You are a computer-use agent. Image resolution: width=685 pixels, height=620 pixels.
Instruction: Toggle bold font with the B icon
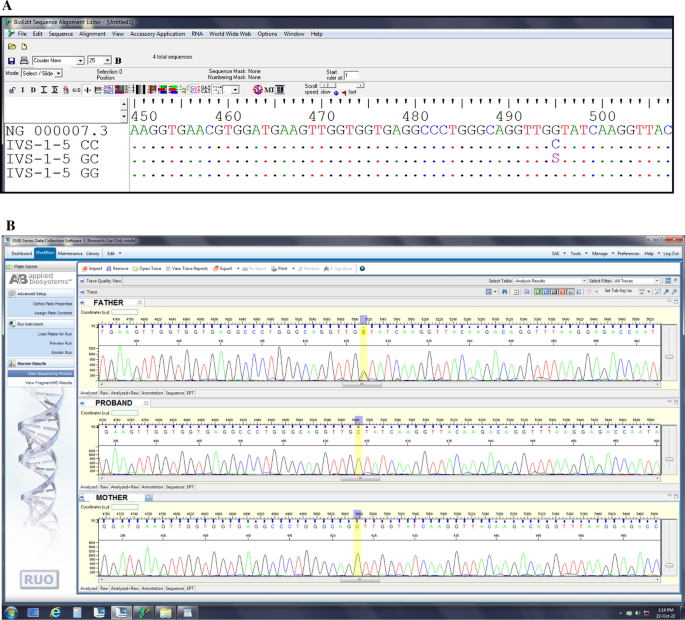pos(118,60)
